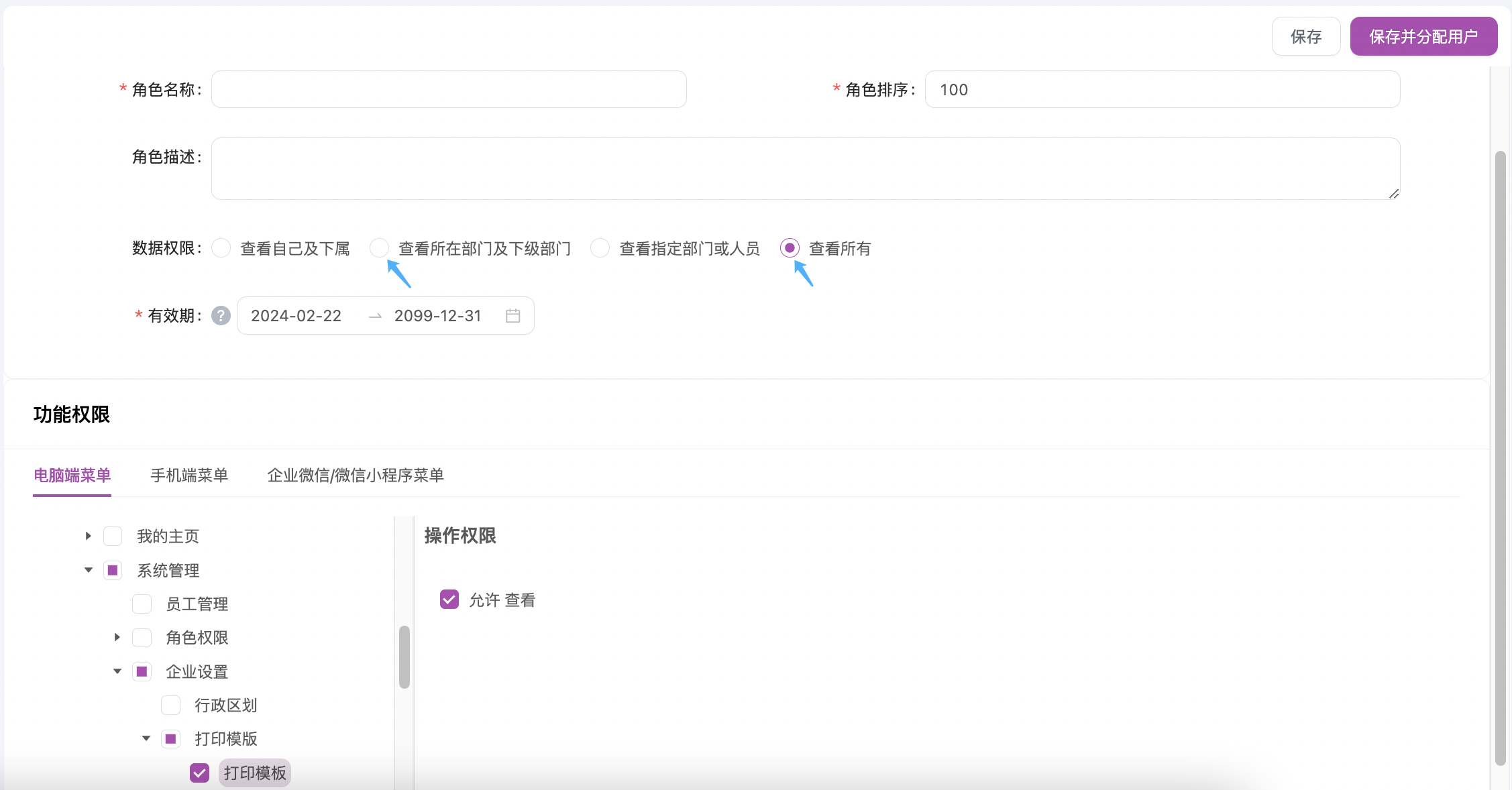This screenshot has width=1512, height=790.
Task: Focus the 角色名称 input field
Action: coord(449,89)
